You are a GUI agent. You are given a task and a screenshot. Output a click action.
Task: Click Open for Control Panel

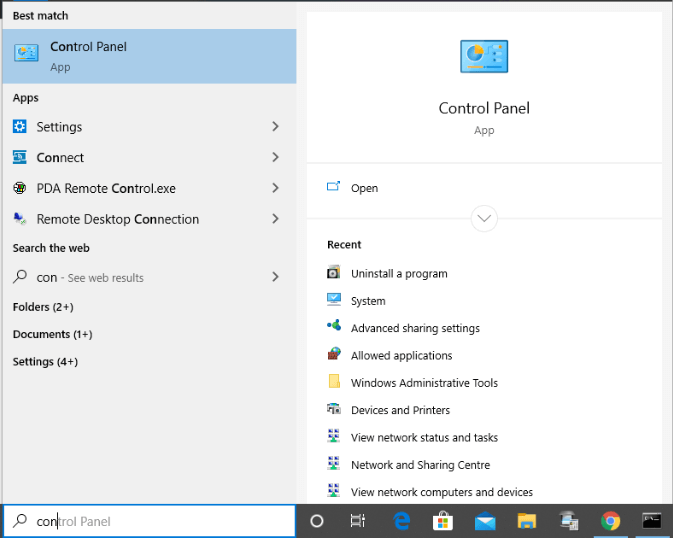point(364,188)
